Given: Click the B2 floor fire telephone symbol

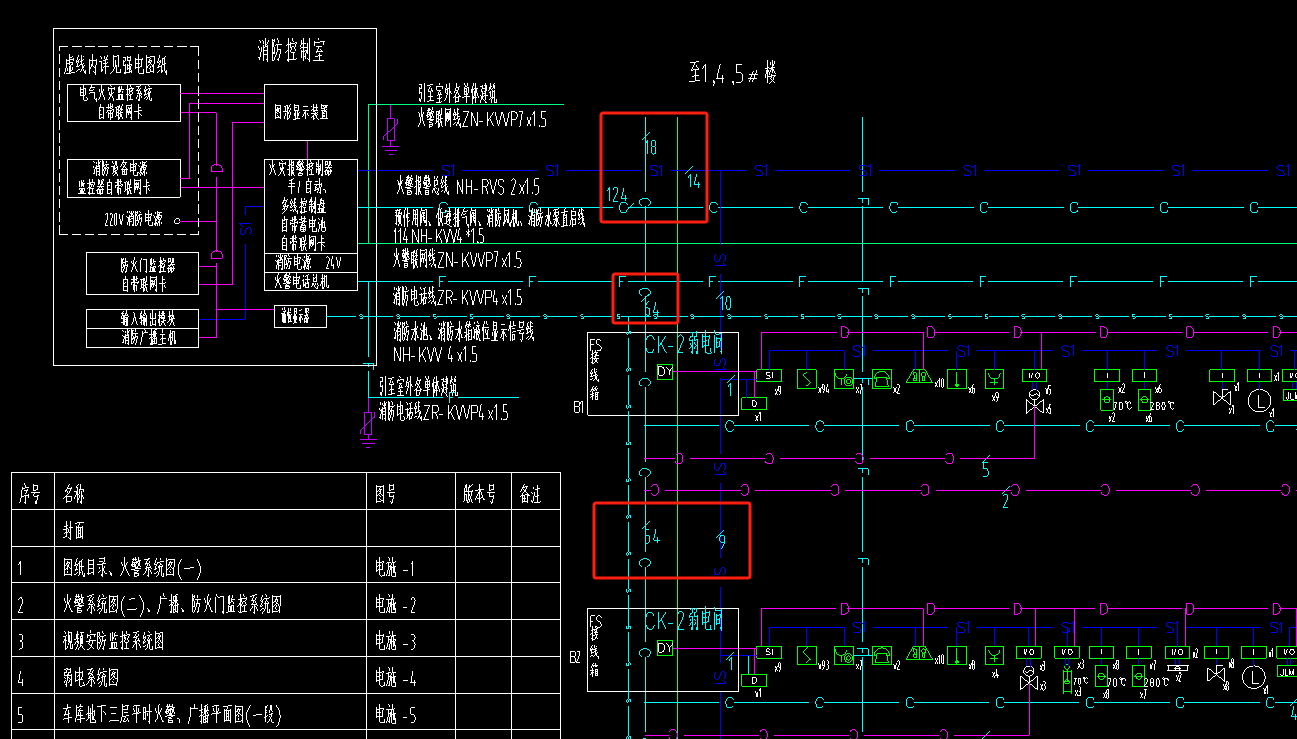Looking at the screenshot, I should pyautogui.click(x=882, y=656).
